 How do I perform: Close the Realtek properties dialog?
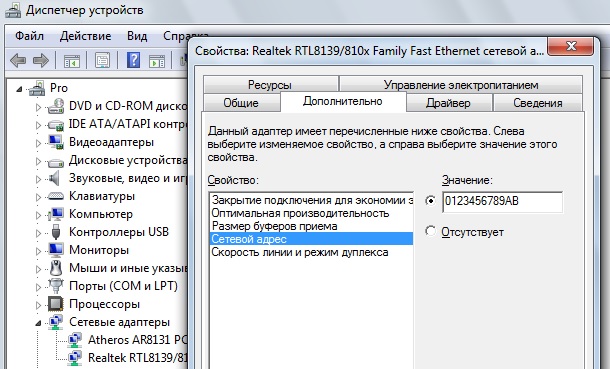pos(570,46)
